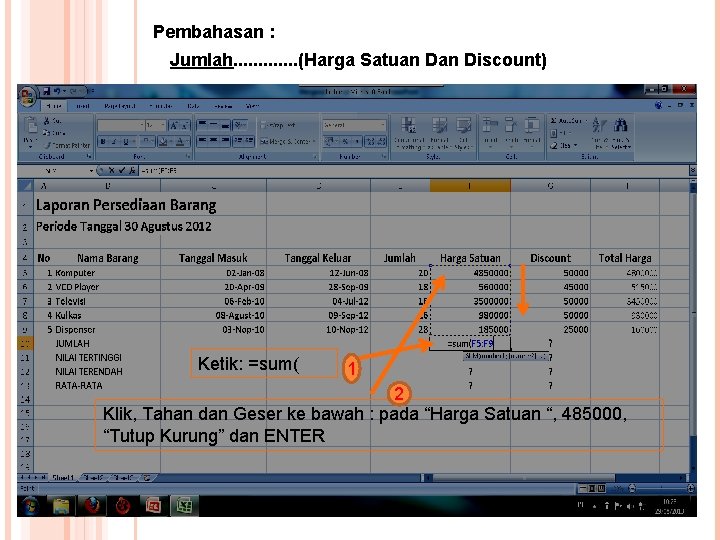This screenshot has height=540, width=720.
Task: Click the Paste clipboard icon
Action: point(31,126)
